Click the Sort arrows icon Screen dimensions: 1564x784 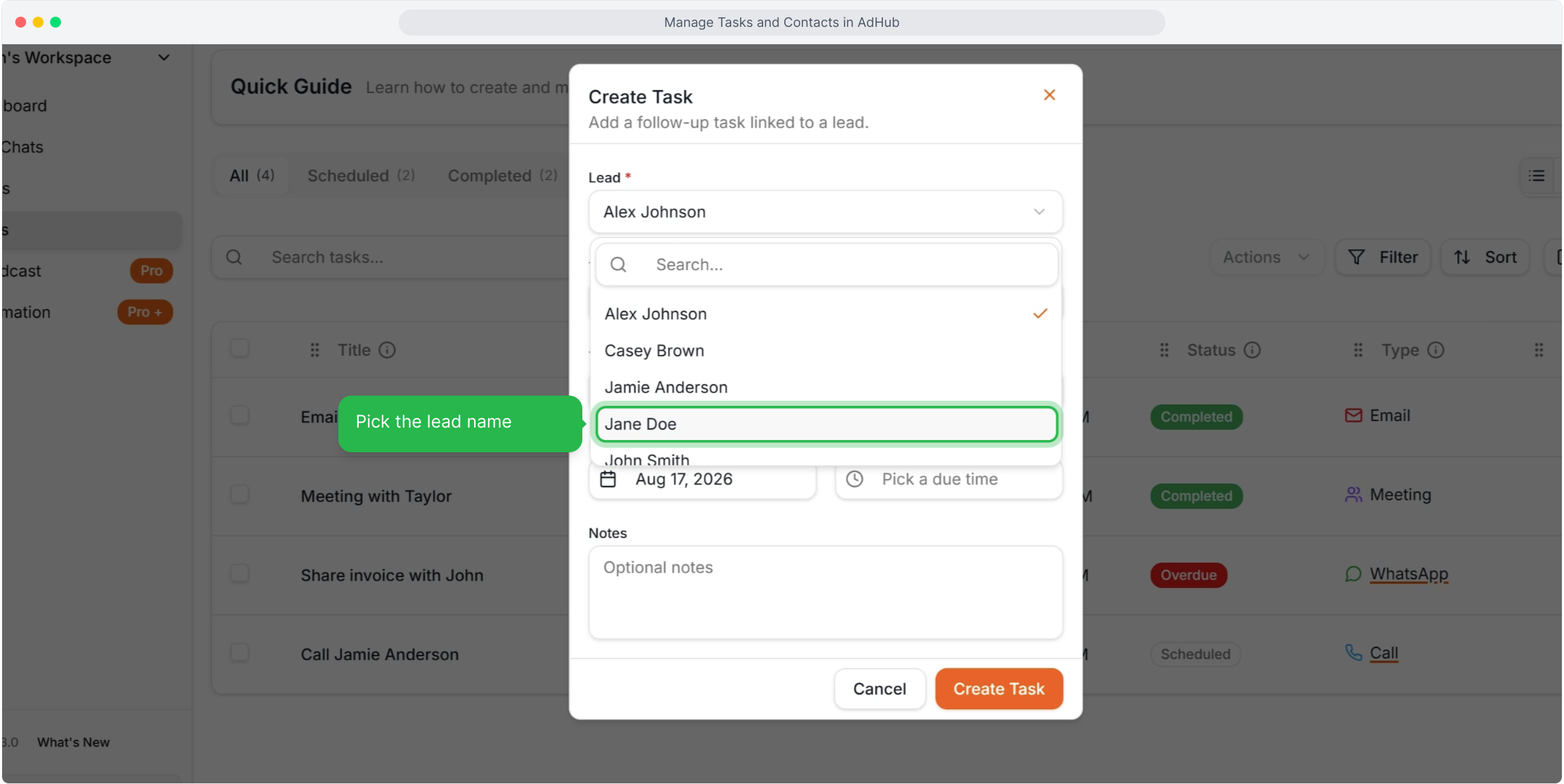pyautogui.click(x=1462, y=257)
